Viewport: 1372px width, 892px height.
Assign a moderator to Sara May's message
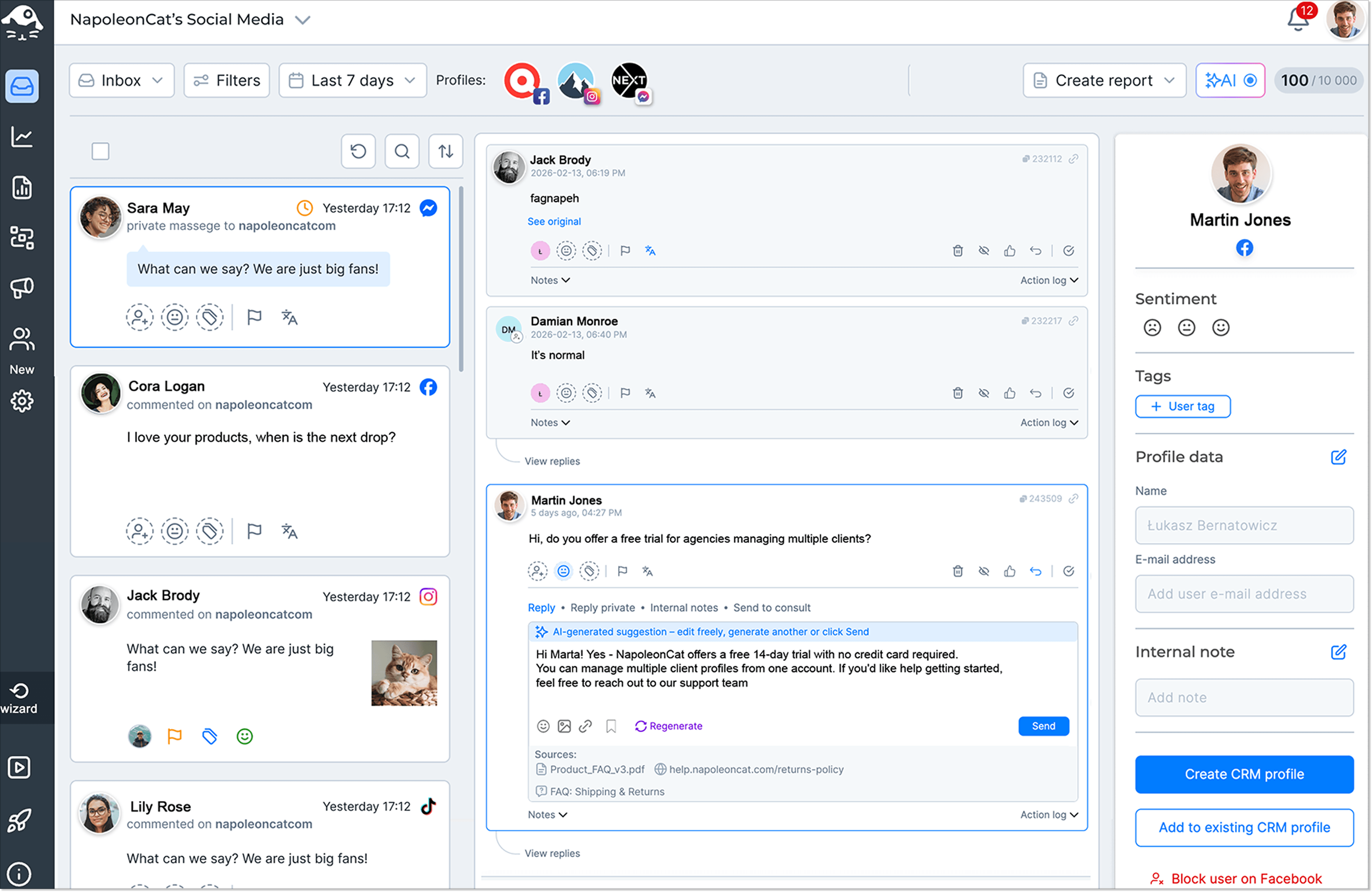140,317
